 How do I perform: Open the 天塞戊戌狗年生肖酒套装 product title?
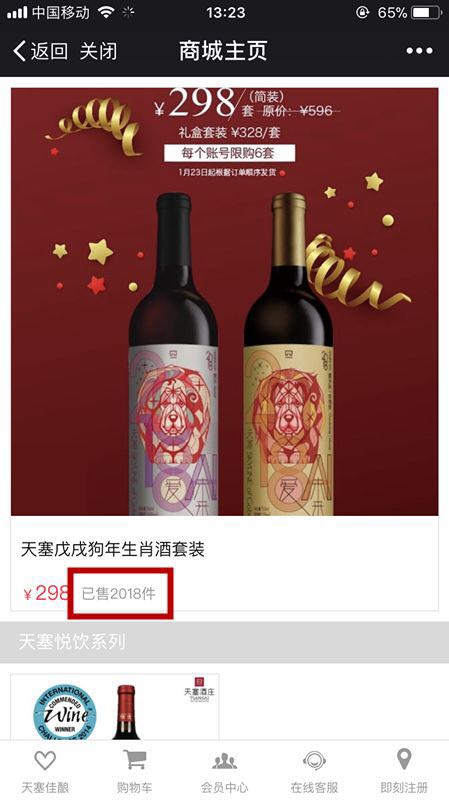(113, 549)
